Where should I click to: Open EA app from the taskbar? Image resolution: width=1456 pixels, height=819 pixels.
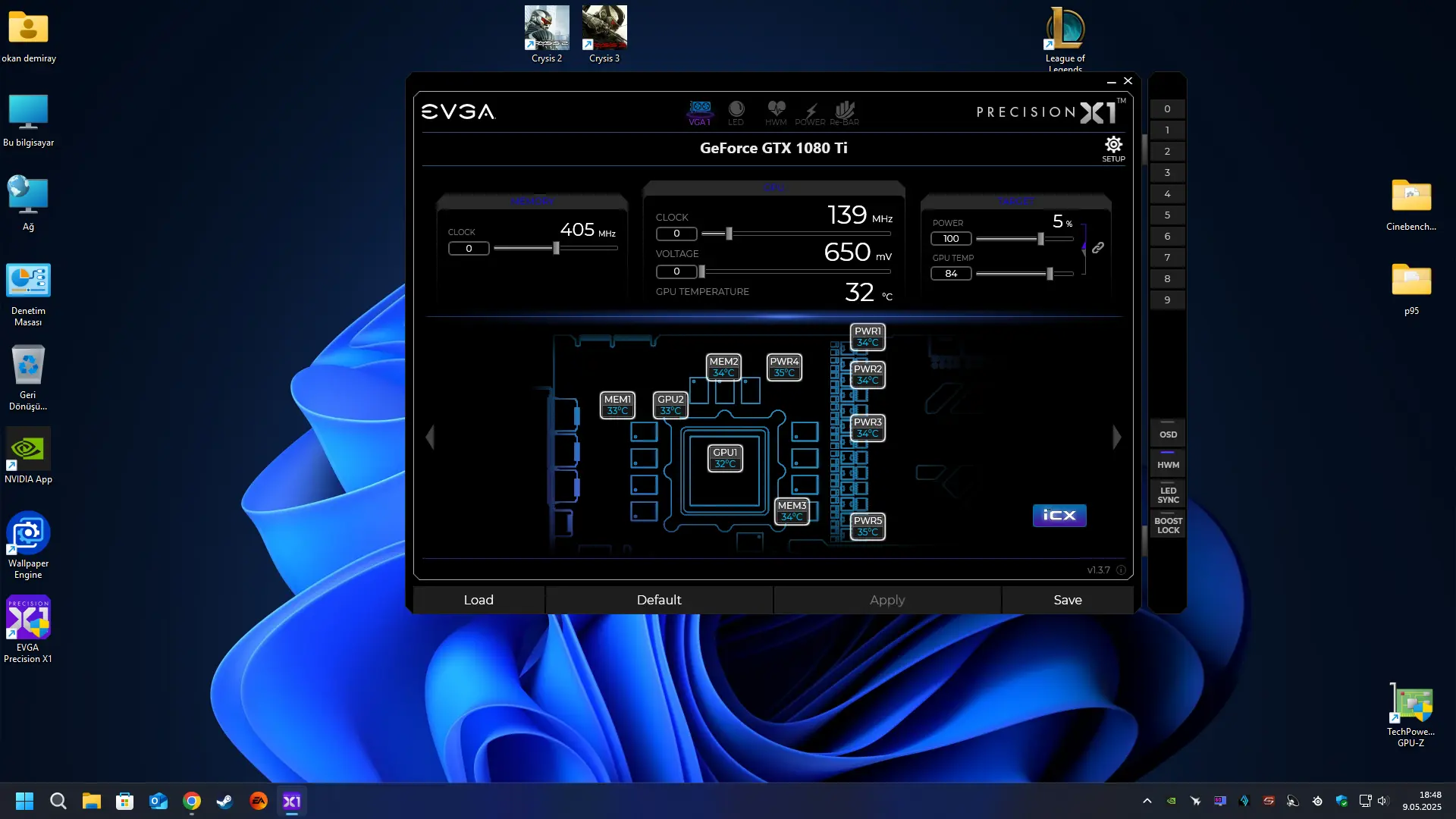pyautogui.click(x=259, y=801)
